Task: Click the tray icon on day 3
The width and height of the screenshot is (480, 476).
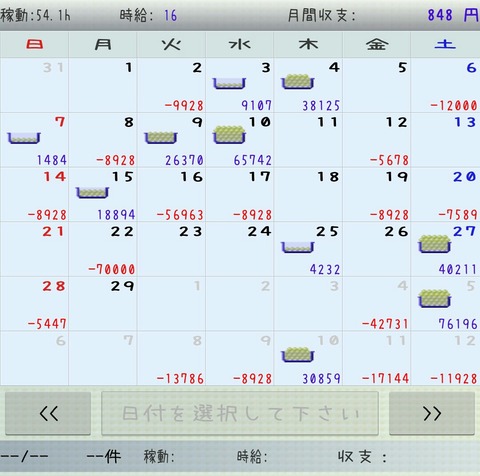Action: (229, 83)
